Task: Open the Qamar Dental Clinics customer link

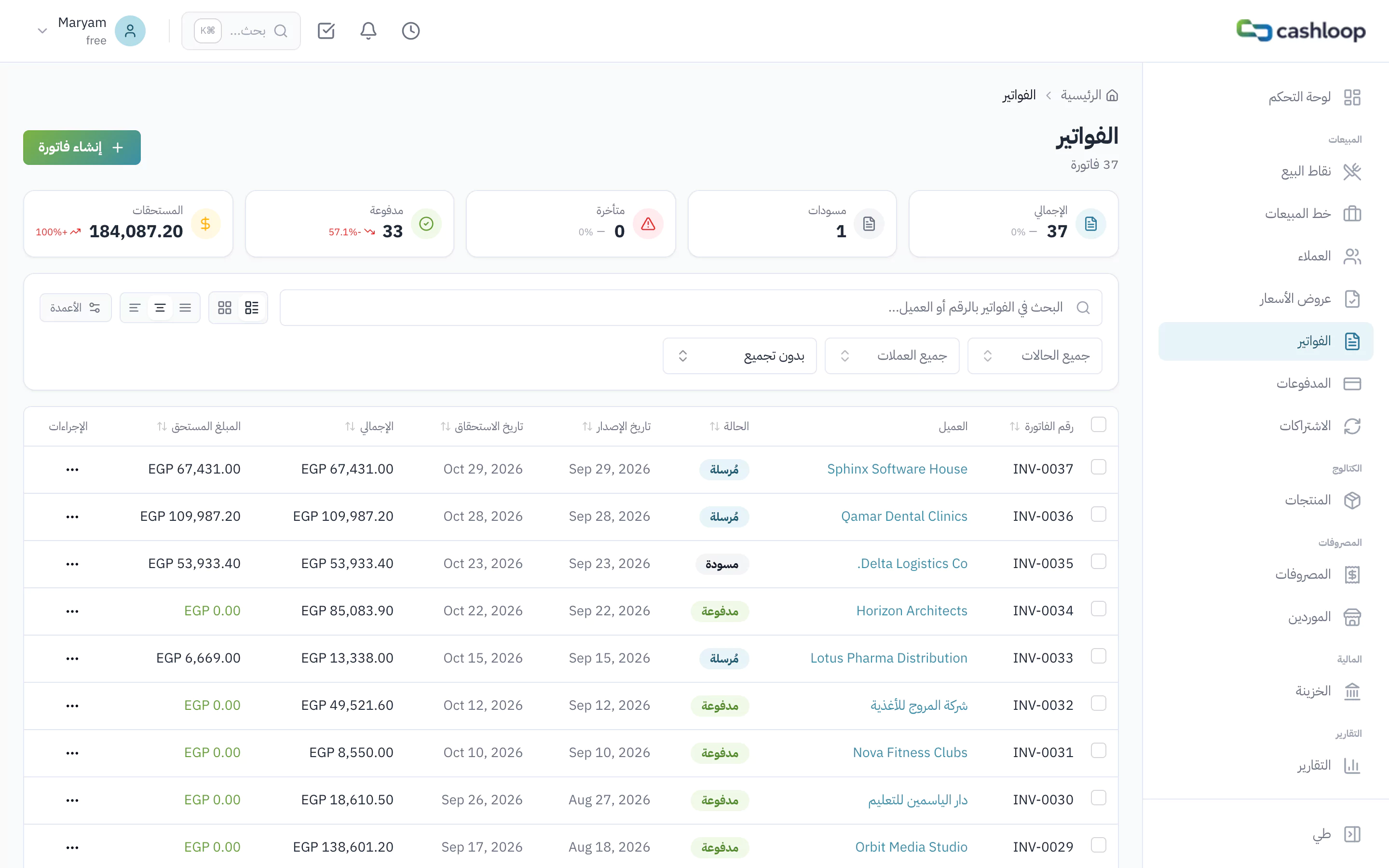Action: [904, 516]
